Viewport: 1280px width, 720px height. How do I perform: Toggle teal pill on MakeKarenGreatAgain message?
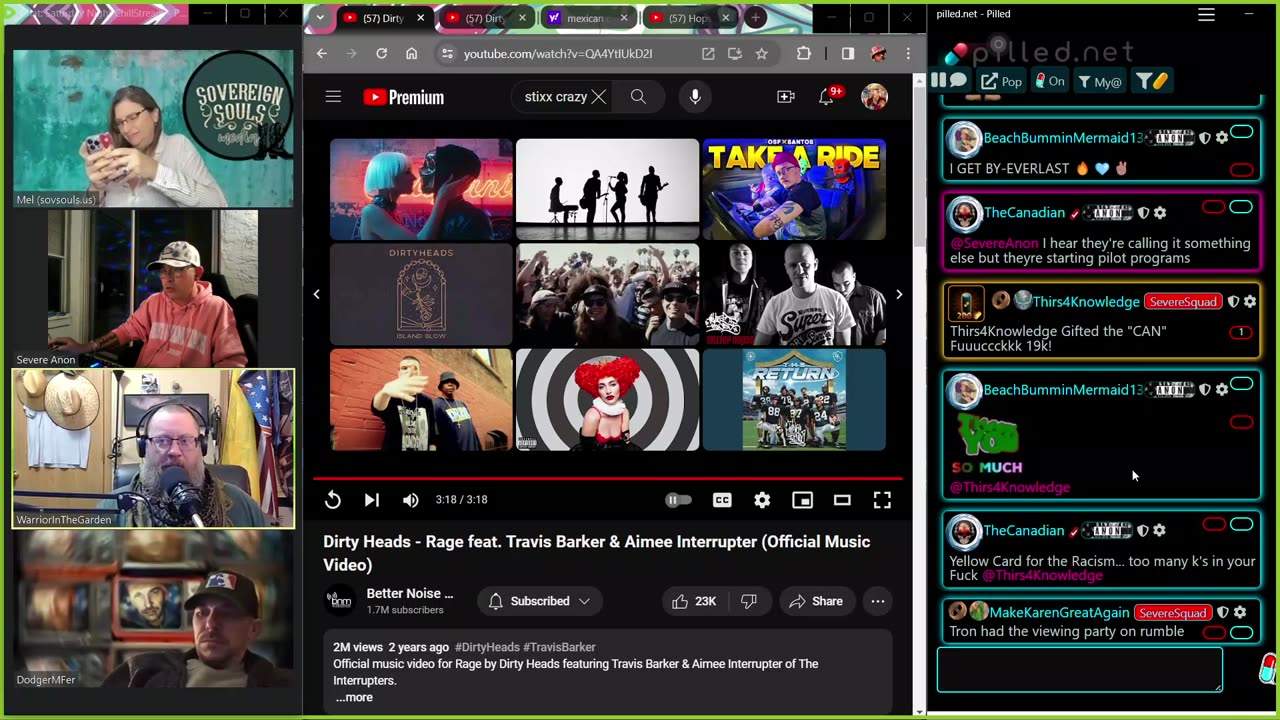click(1241, 632)
